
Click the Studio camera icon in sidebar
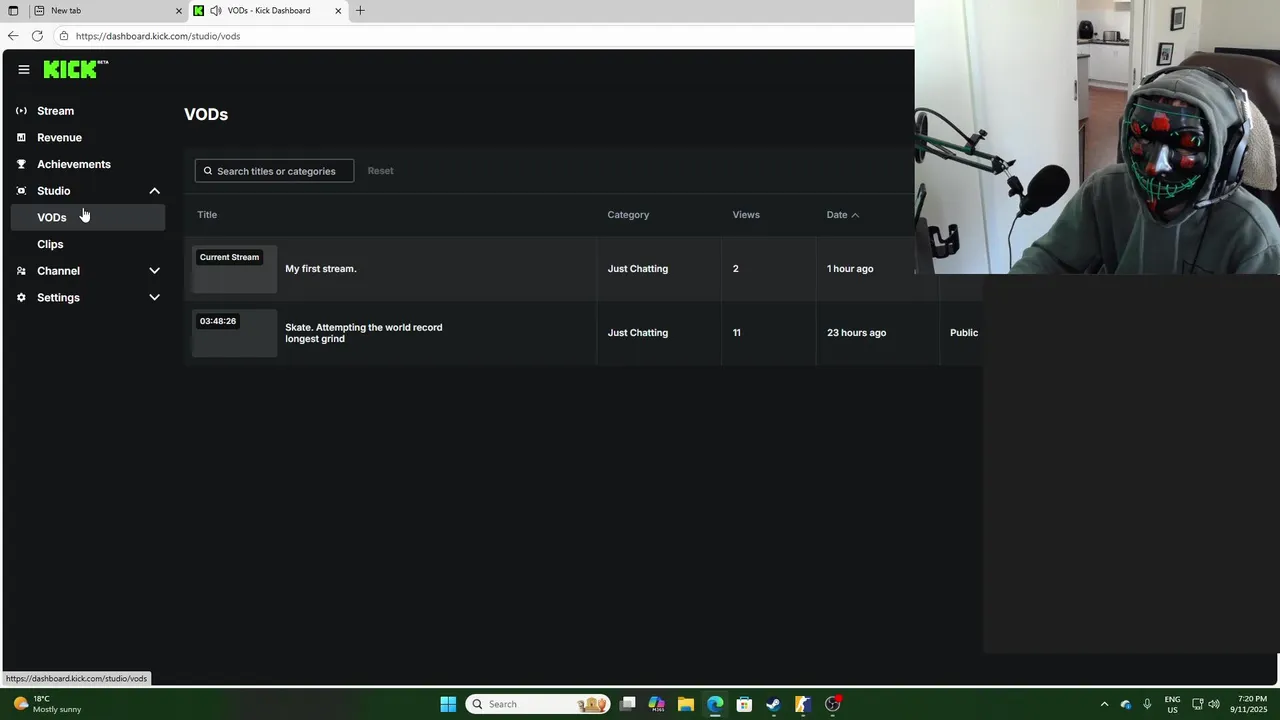pyautogui.click(x=21, y=191)
